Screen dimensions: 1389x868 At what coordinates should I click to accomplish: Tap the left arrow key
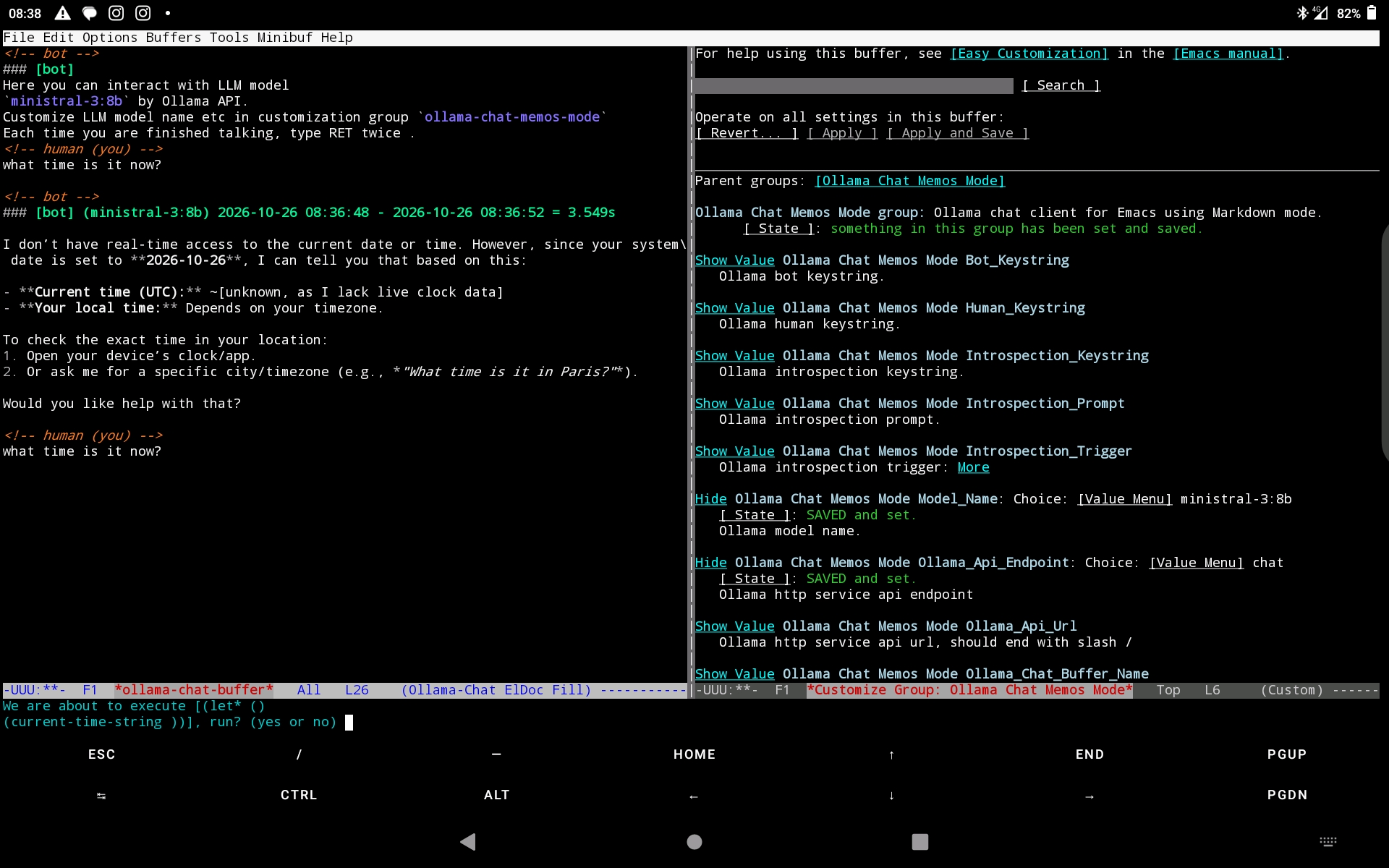pos(694,796)
